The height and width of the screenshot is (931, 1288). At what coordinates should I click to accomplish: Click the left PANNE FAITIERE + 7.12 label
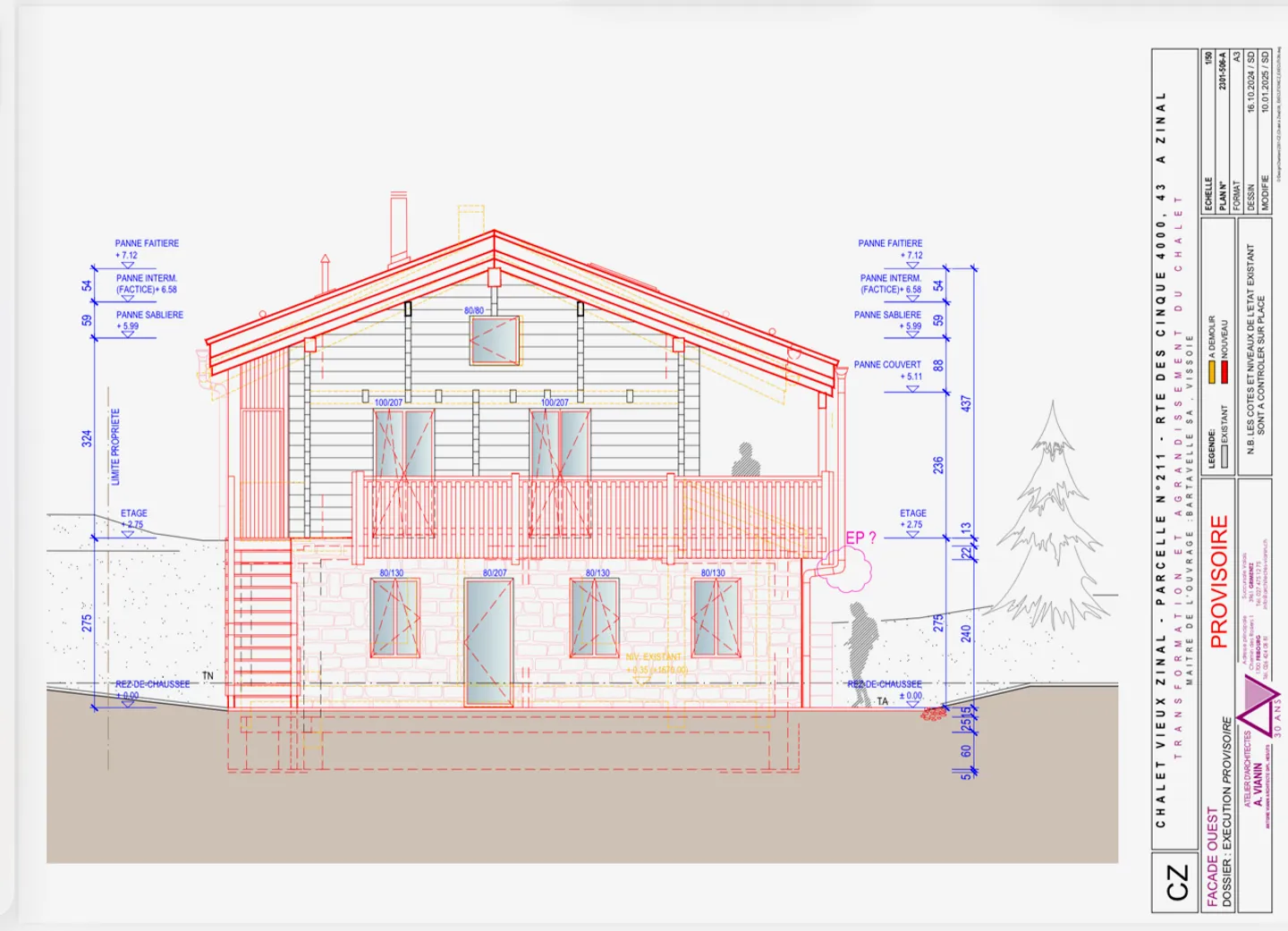coord(146,249)
